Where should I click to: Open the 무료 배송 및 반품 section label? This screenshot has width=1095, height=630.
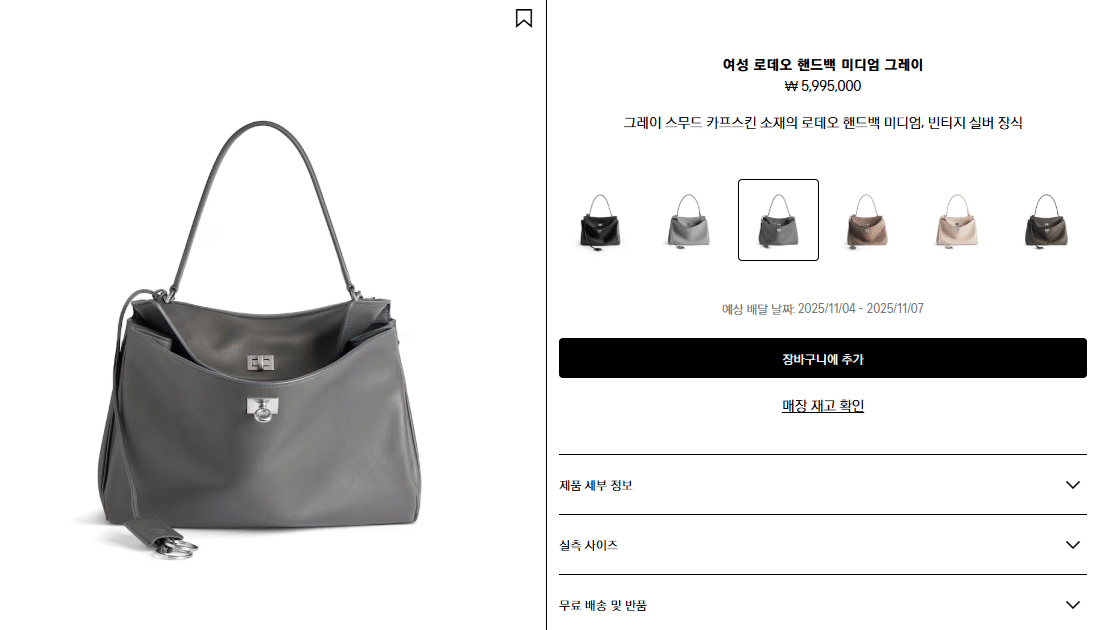[603, 606]
